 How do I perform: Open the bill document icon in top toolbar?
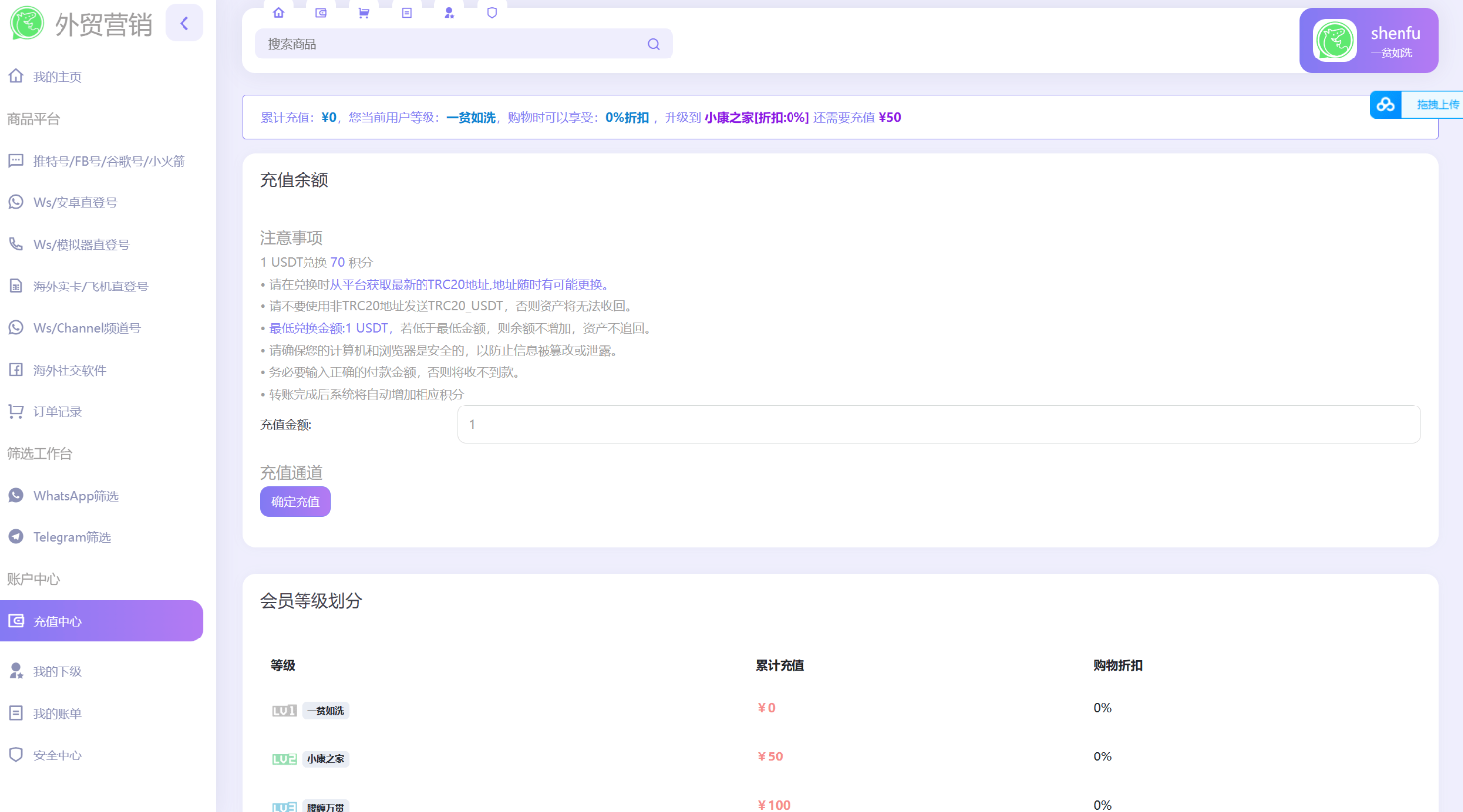pyautogui.click(x=407, y=13)
